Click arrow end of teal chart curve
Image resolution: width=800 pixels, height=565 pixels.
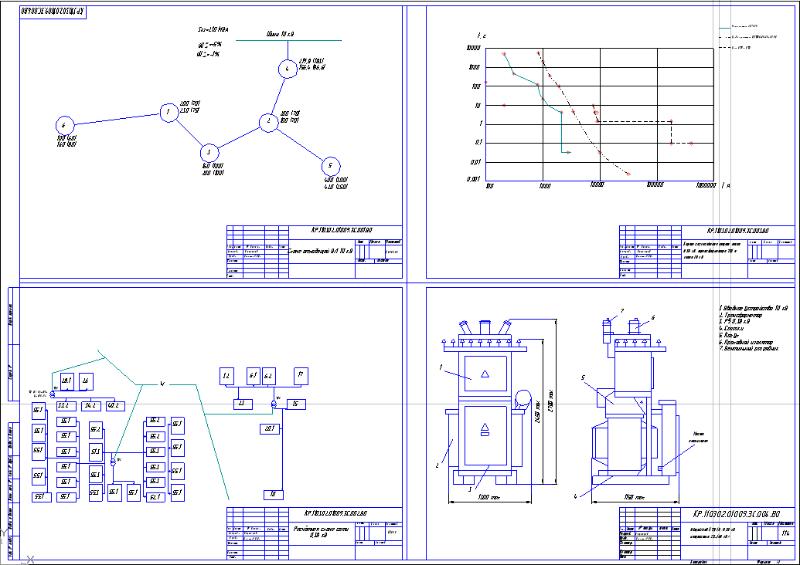(x=567, y=152)
